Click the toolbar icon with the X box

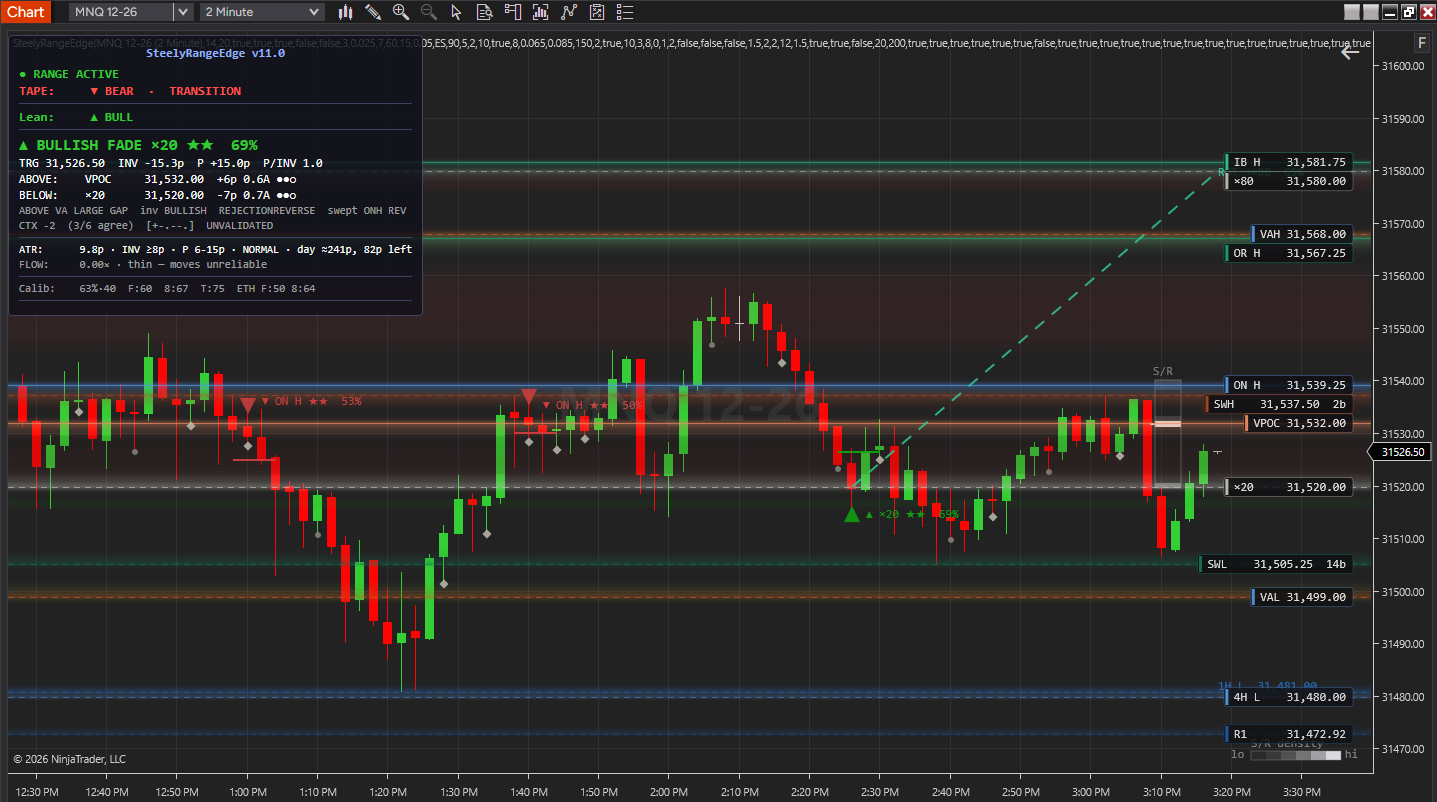coord(597,12)
